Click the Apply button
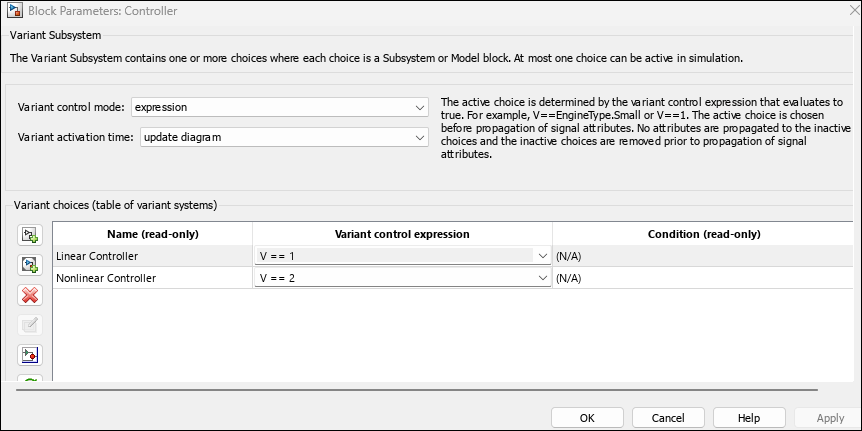 (x=830, y=418)
